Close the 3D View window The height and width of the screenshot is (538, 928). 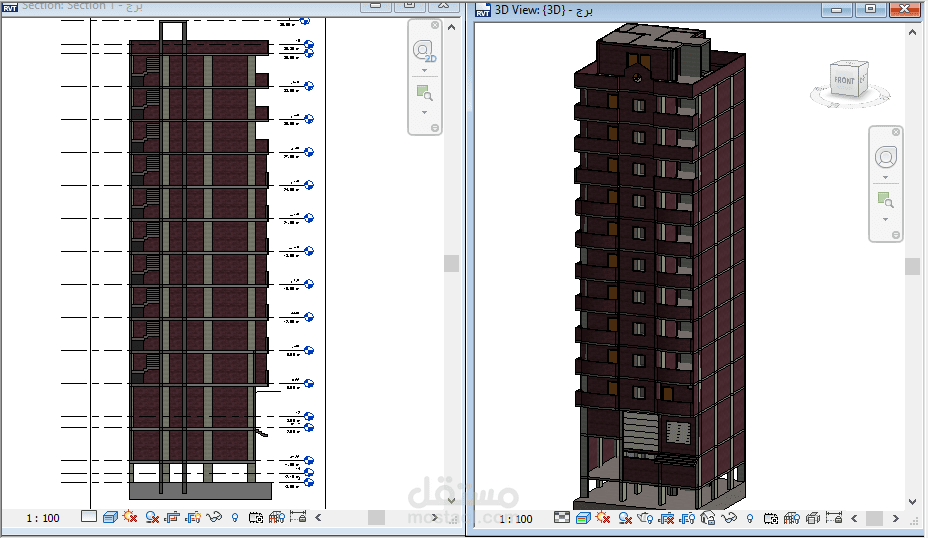[x=904, y=9]
